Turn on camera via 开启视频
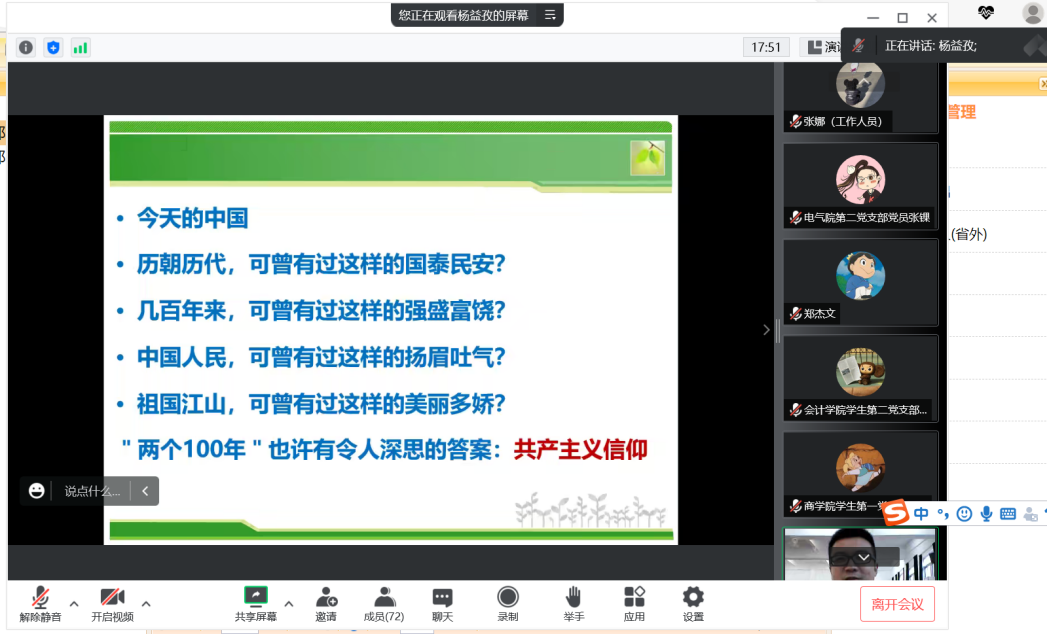The height and width of the screenshot is (634, 1047). [112, 604]
